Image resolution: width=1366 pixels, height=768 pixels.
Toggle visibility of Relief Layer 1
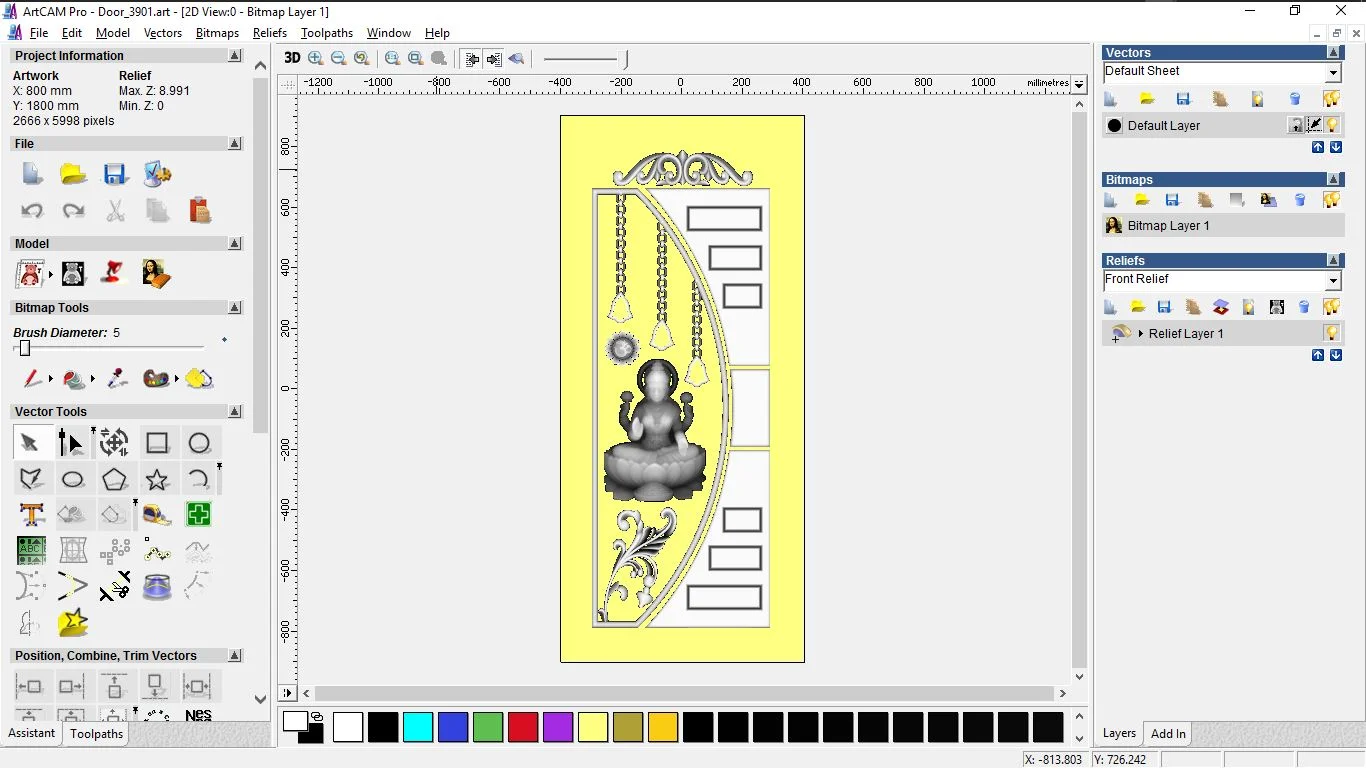click(1331, 333)
